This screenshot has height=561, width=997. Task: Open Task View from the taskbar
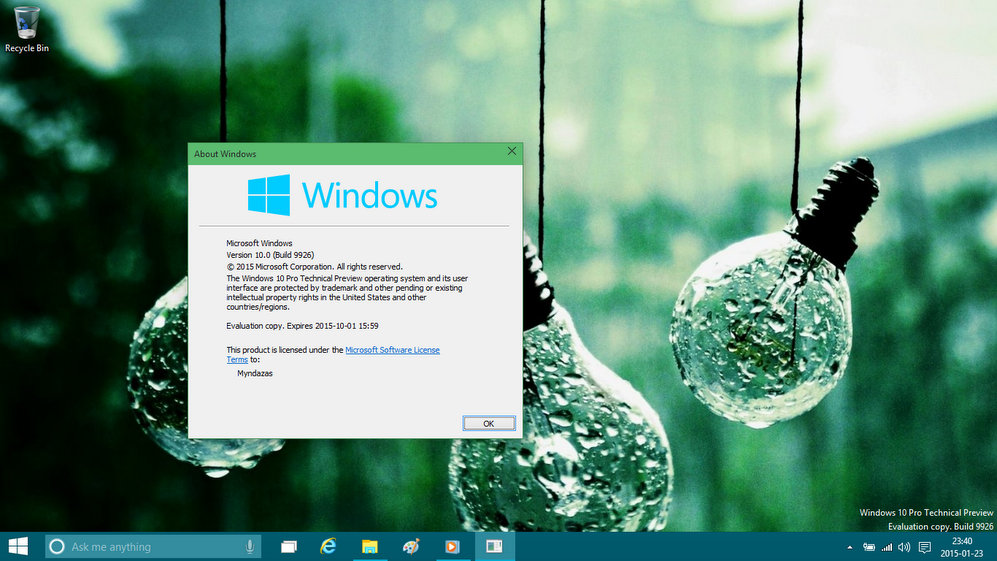(x=289, y=547)
